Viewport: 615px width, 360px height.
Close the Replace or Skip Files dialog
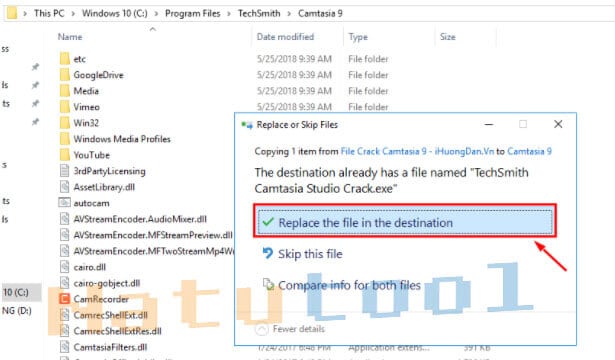coord(558,124)
